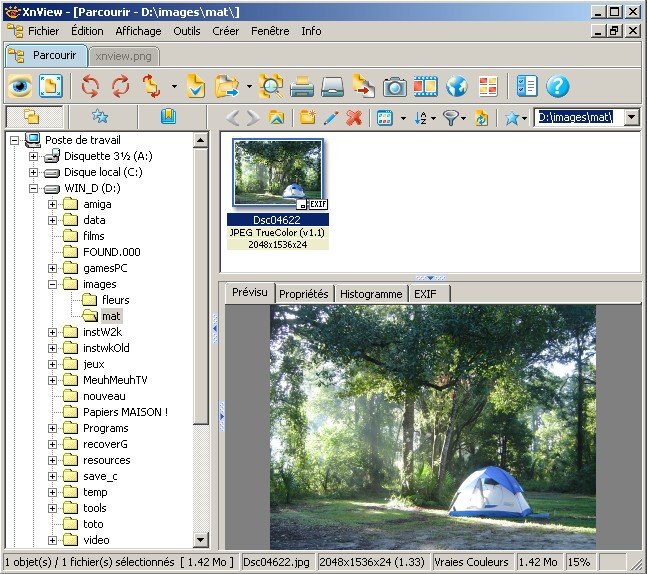647x574 pixels.
Task: Click the convert folder icon
Action: pos(227,86)
